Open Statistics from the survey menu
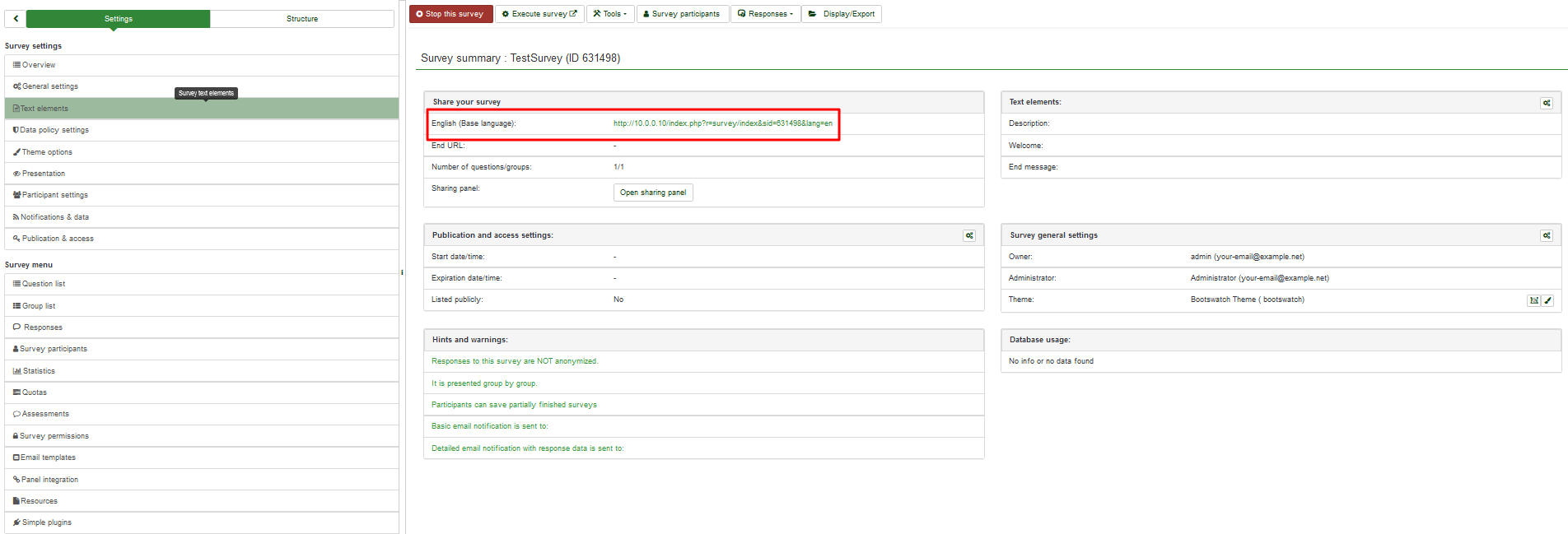Screen dimensions: 1568x534 click(x=39, y=371)
